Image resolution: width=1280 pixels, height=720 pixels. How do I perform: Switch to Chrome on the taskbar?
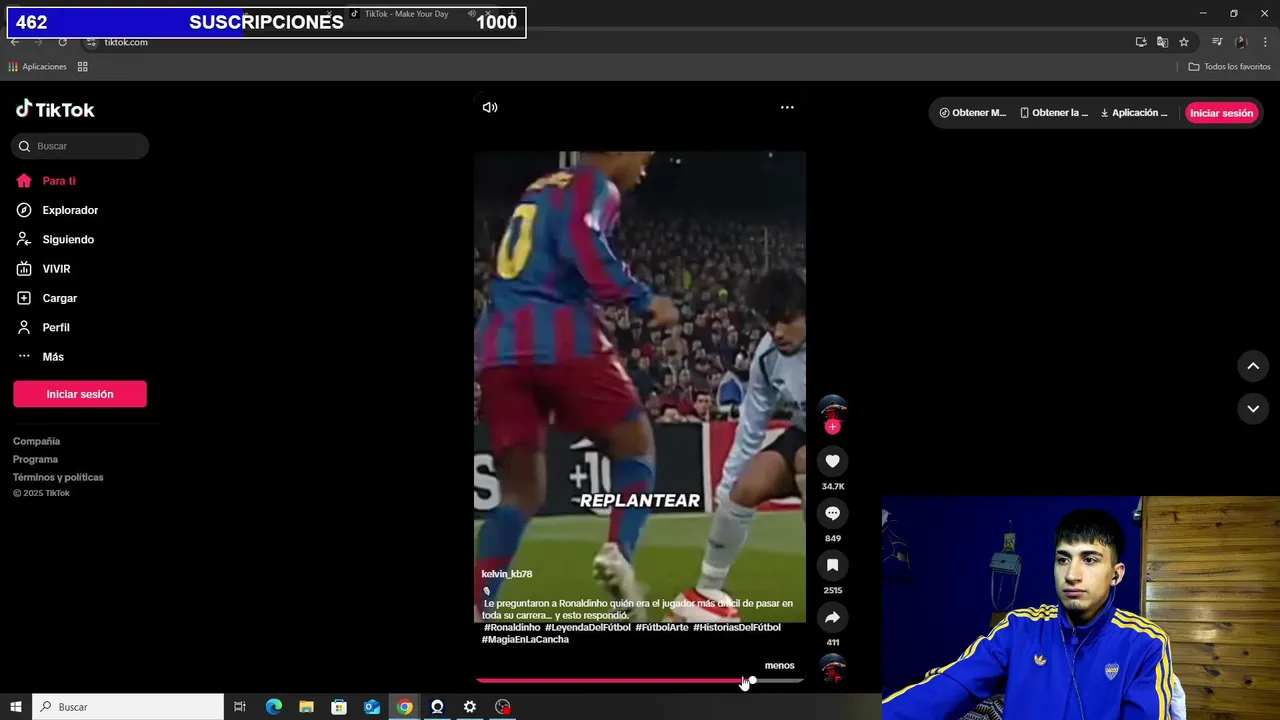click(x=404, y=707)
